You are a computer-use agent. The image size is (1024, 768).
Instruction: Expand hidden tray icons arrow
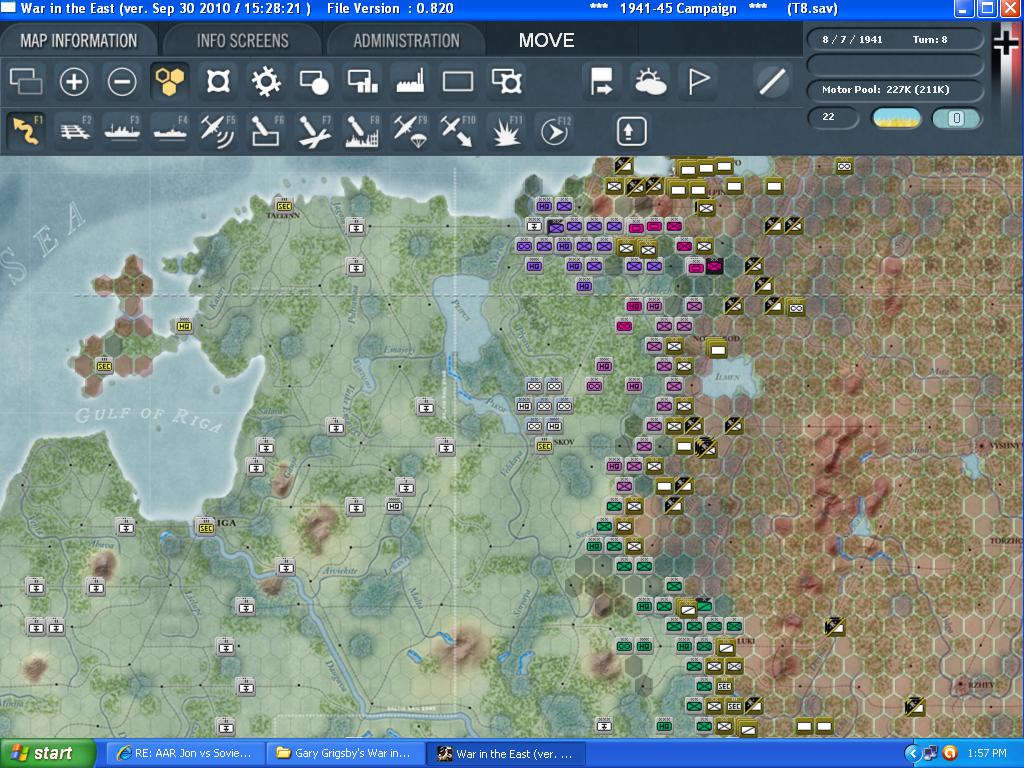point(912,754)
